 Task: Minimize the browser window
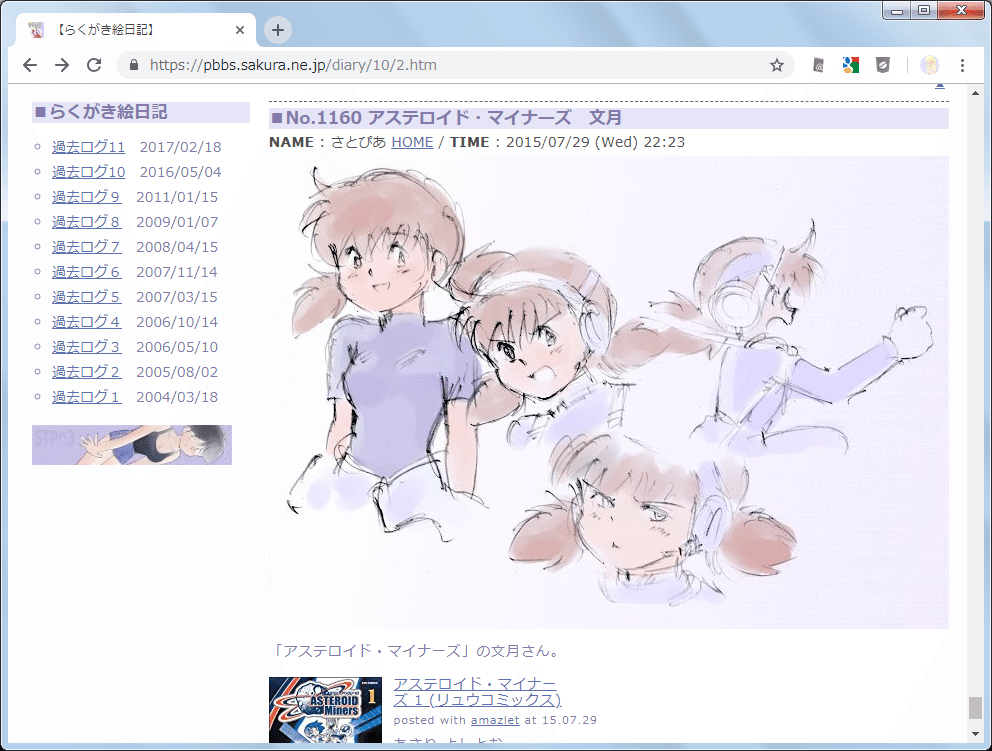tap(896, 11)
